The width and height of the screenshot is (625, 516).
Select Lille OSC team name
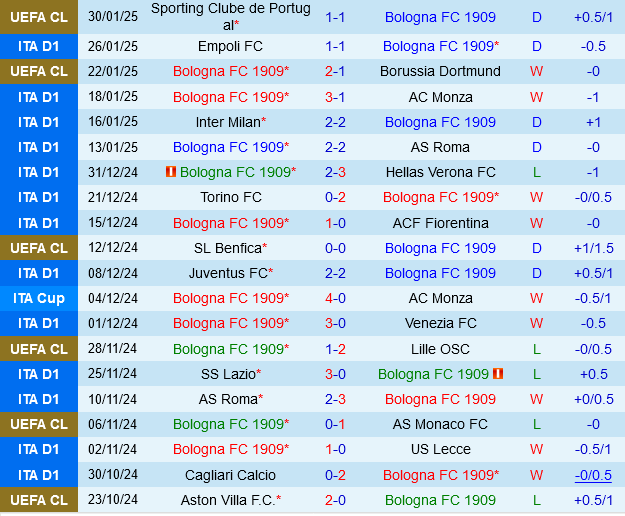click(x=440, y=349)
